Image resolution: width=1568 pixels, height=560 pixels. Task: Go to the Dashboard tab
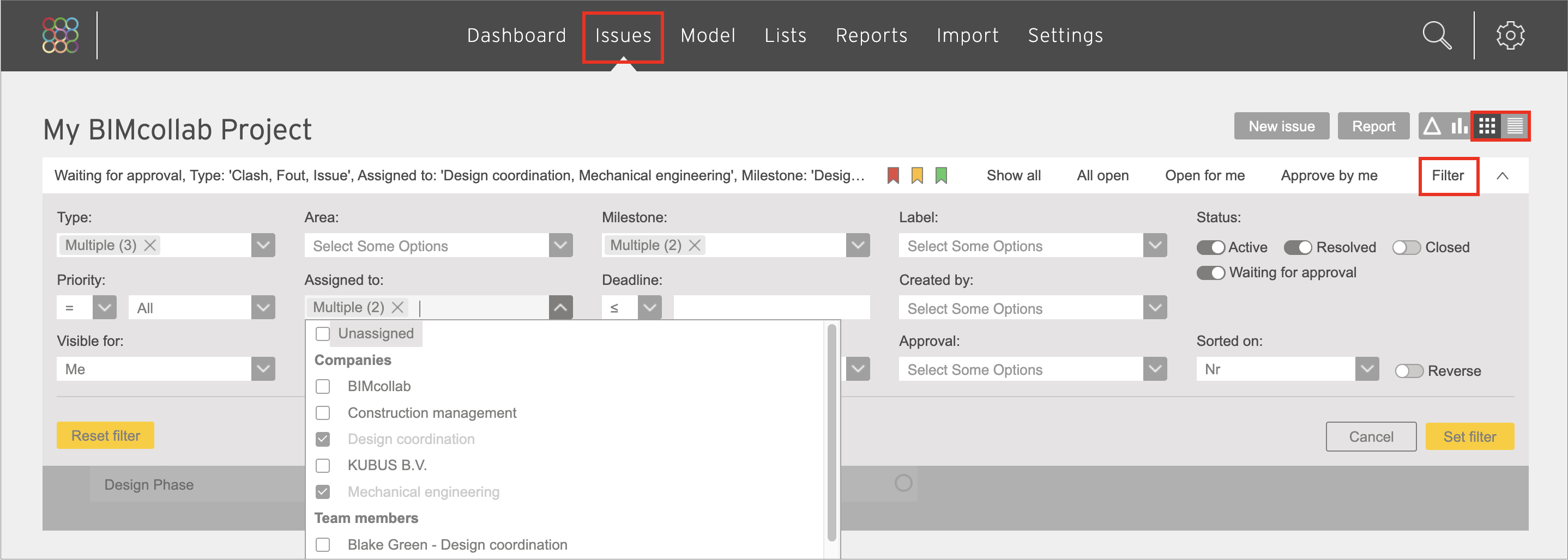pos(516,35)
